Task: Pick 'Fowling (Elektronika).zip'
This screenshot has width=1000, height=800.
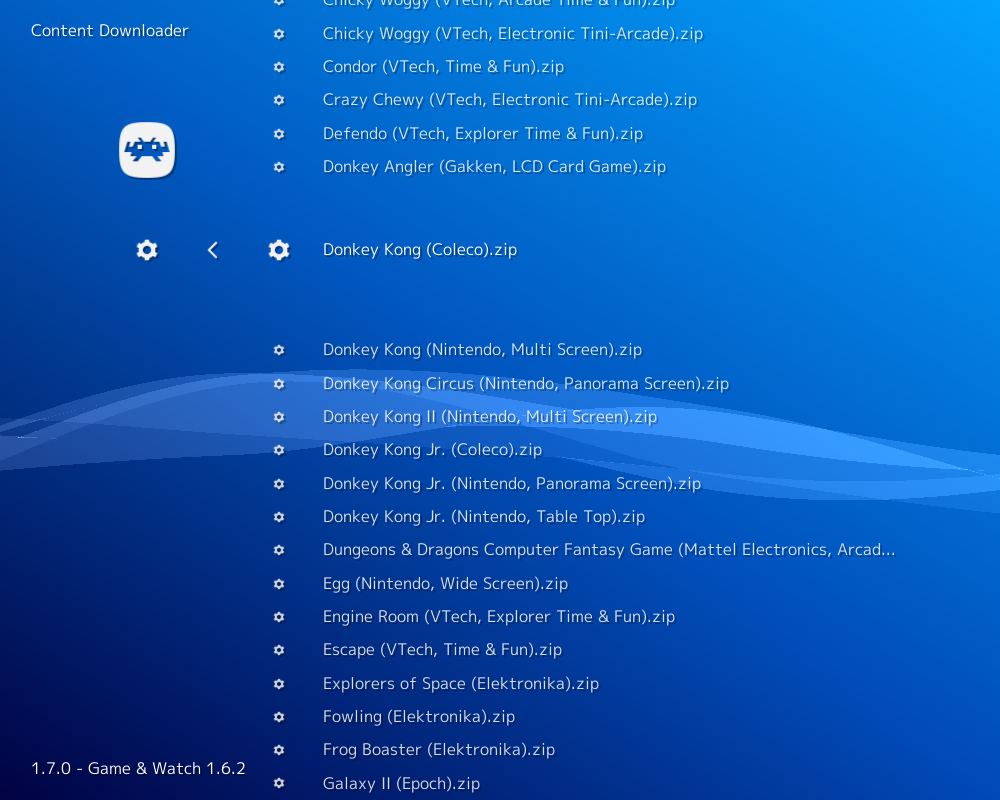Action: click(418, 717)
